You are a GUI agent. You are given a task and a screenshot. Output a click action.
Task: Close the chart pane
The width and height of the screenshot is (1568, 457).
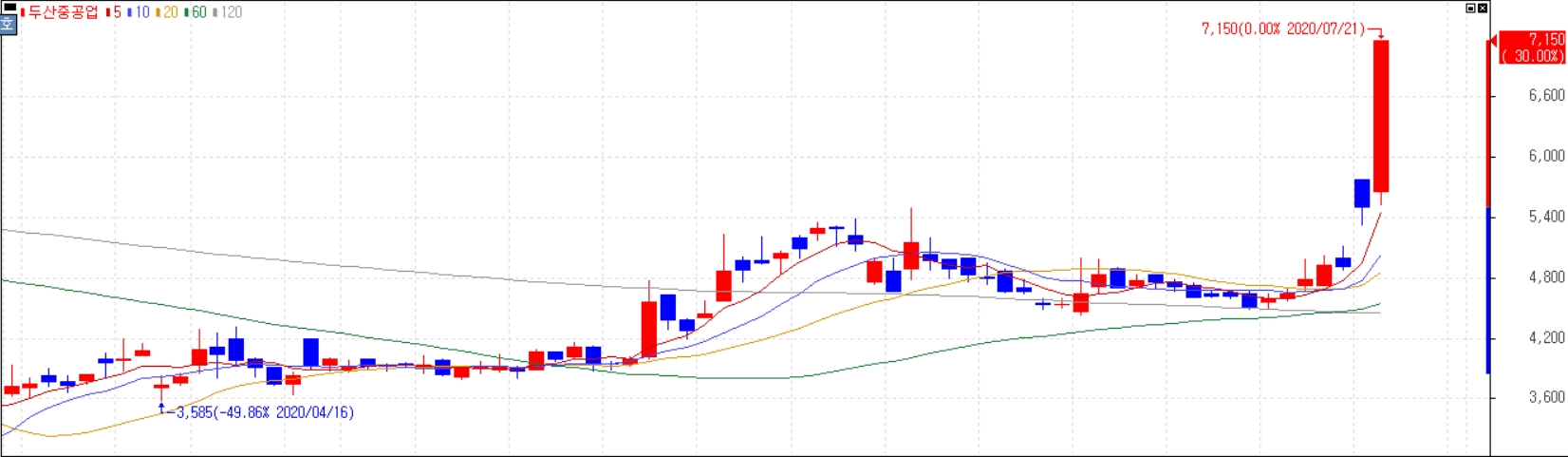click(1483, 8)
